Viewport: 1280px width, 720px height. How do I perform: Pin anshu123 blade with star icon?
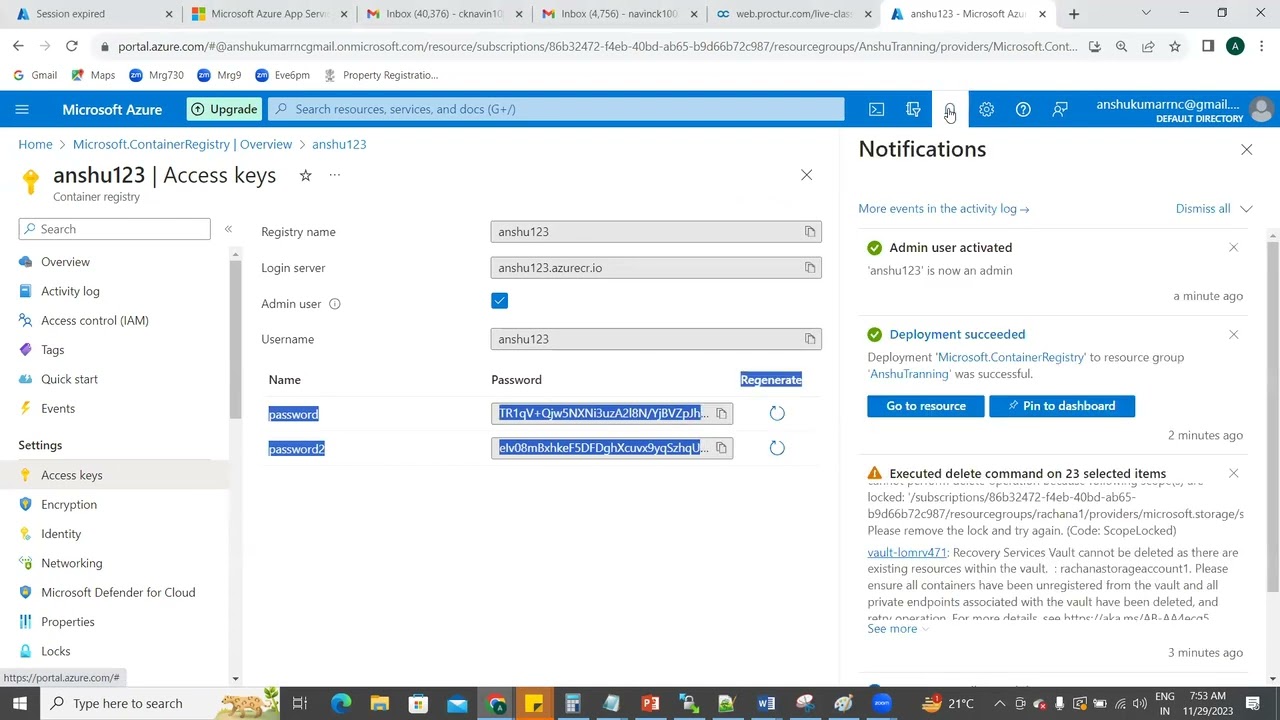pyautogui.click(x=305, y=175)
